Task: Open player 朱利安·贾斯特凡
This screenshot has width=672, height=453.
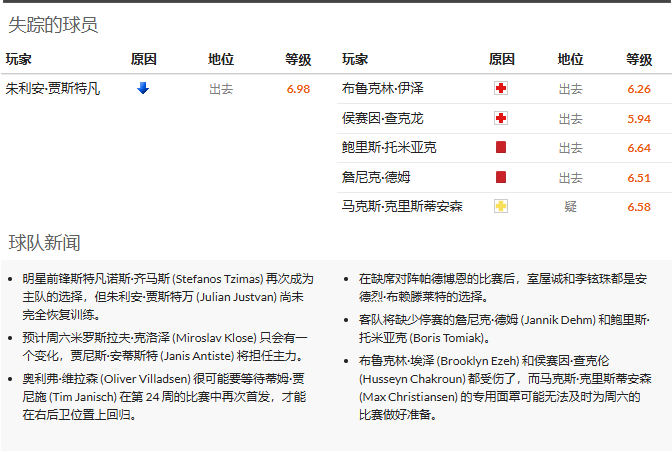Action: click(52, 89)
